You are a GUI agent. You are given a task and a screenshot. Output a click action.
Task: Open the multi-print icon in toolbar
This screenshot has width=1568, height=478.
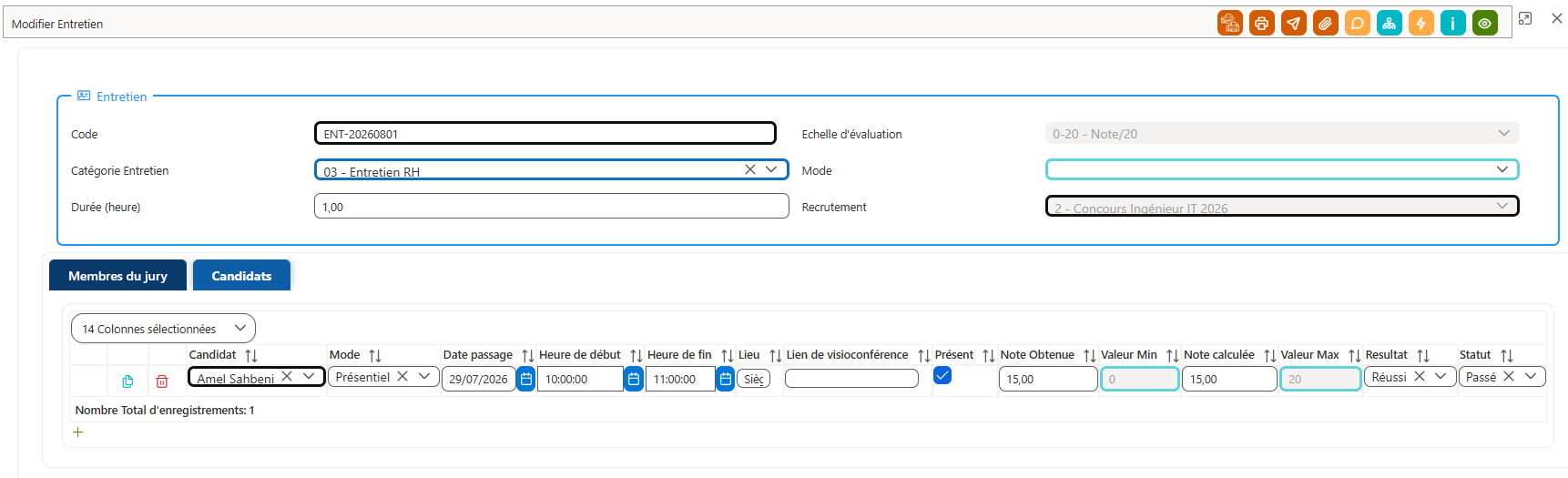(x=1230, y=24)
